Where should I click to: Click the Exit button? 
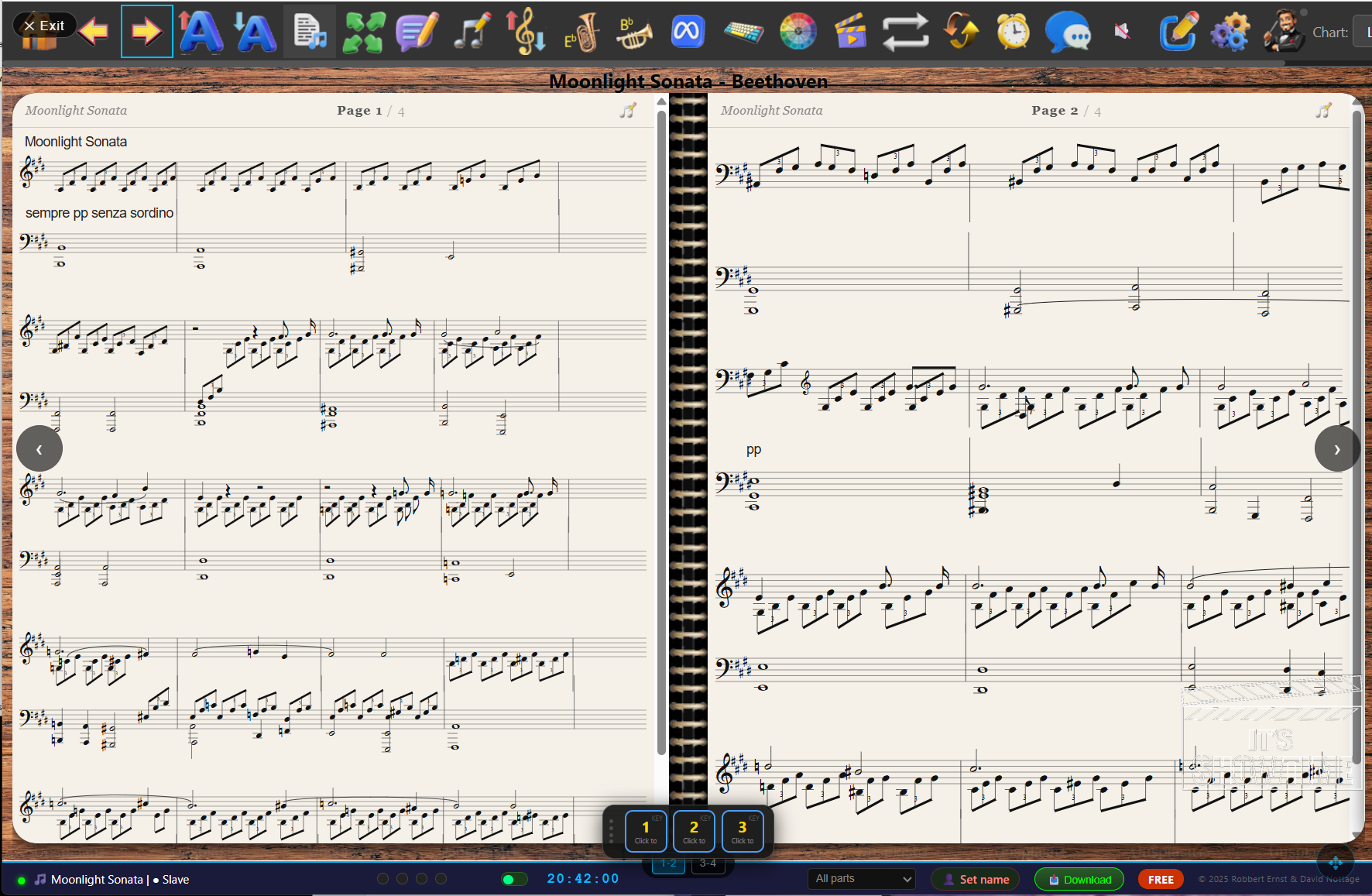(x=44, y=26)
